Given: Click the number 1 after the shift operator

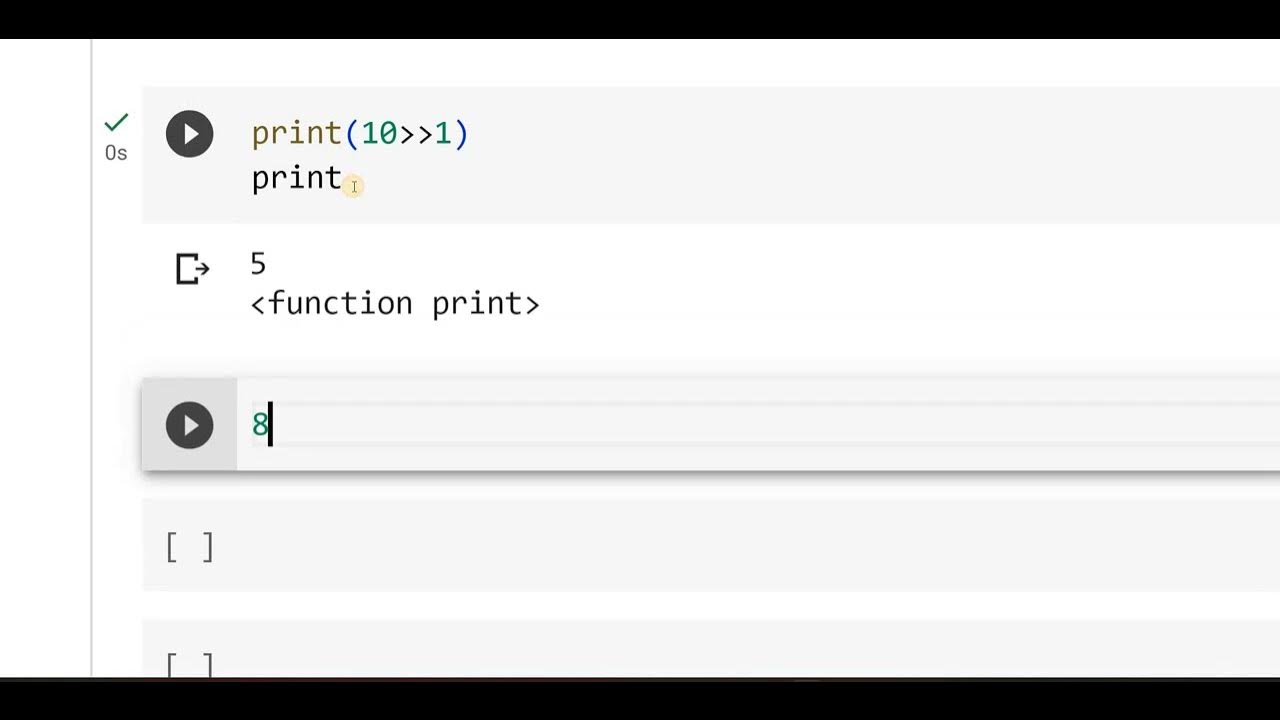Looking at the screenshot, I should pyautogui.click(x=443, y=134).
